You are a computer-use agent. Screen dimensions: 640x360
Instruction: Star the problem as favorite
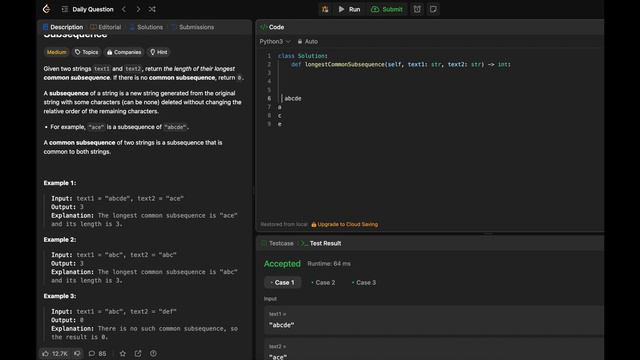tap(123, 353)
